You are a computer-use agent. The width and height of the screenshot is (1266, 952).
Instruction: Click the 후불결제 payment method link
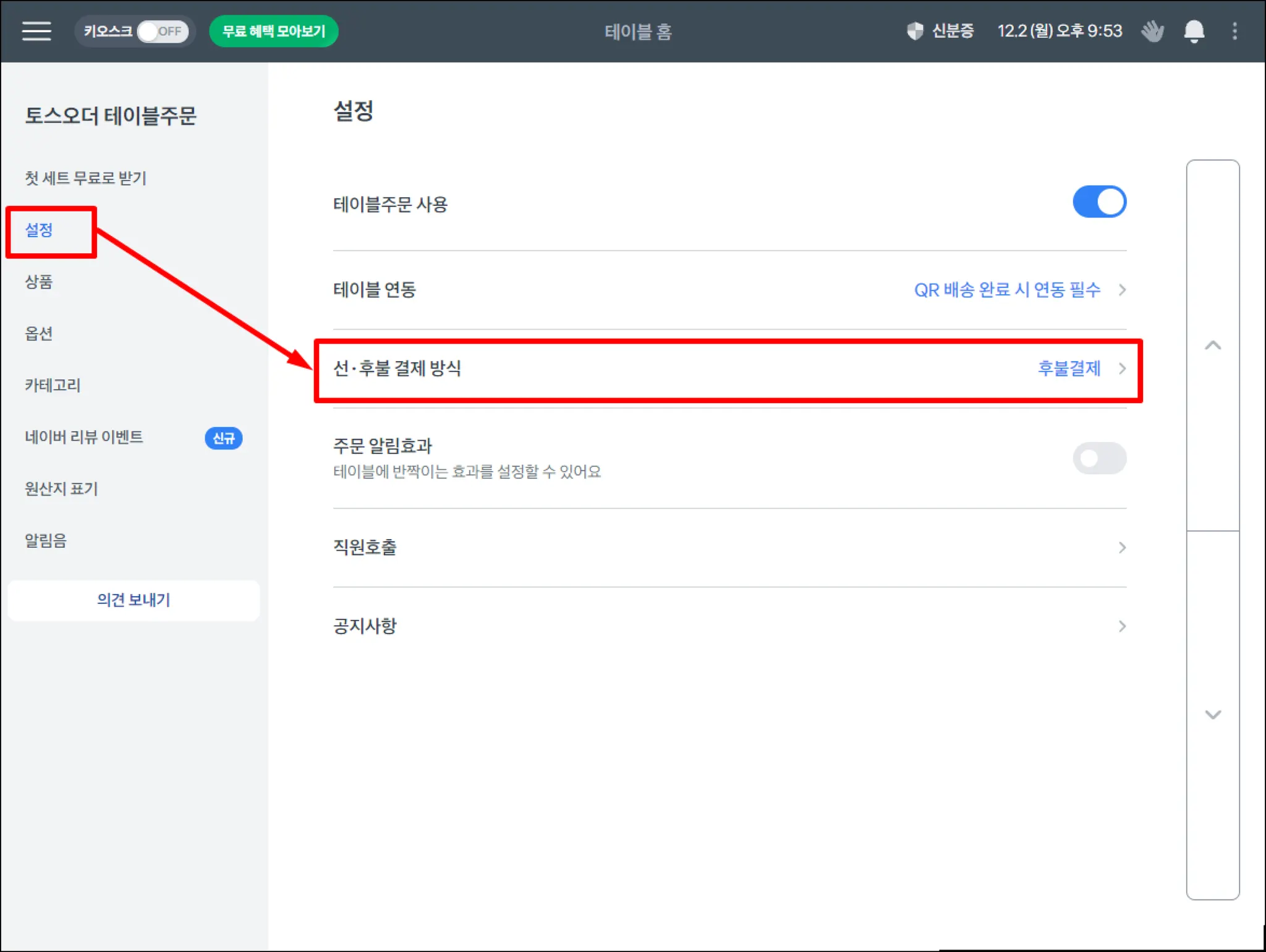coord(1069,369)
